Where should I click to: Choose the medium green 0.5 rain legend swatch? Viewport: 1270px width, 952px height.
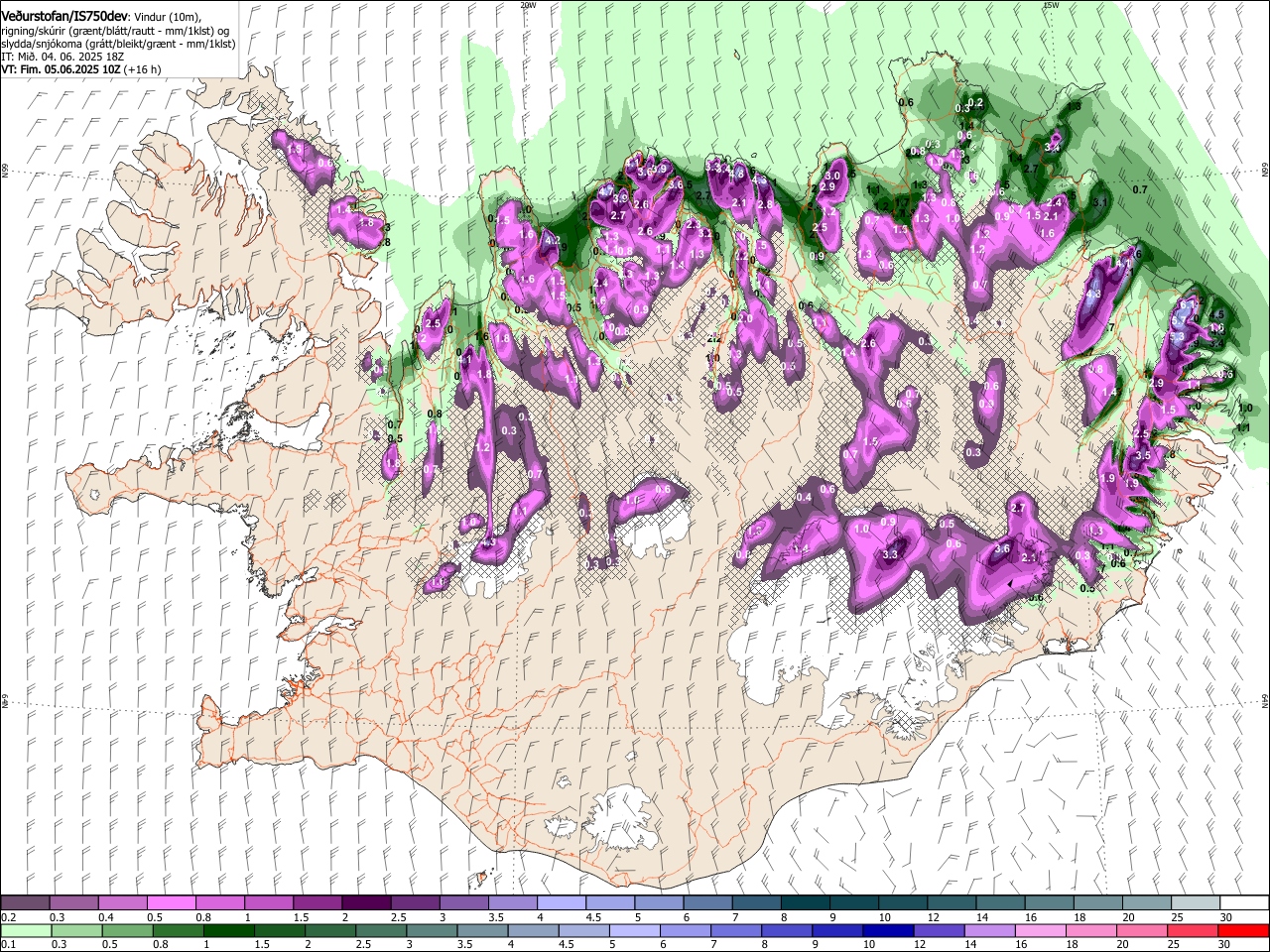pos(128,930)
